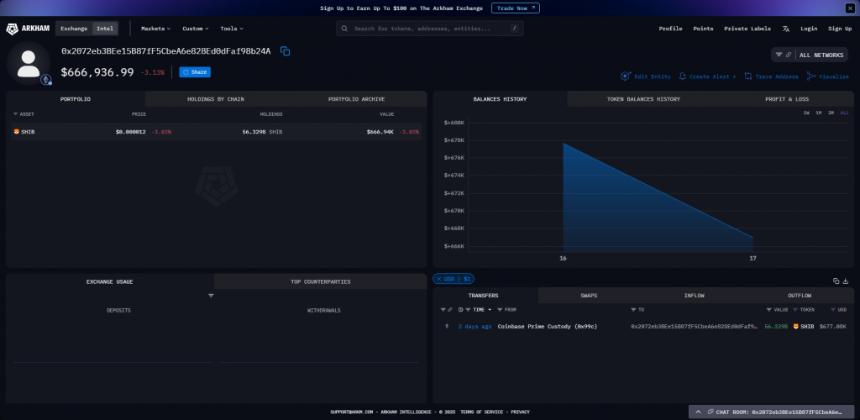Select the 1W chart time range

(x=806, y=113)
